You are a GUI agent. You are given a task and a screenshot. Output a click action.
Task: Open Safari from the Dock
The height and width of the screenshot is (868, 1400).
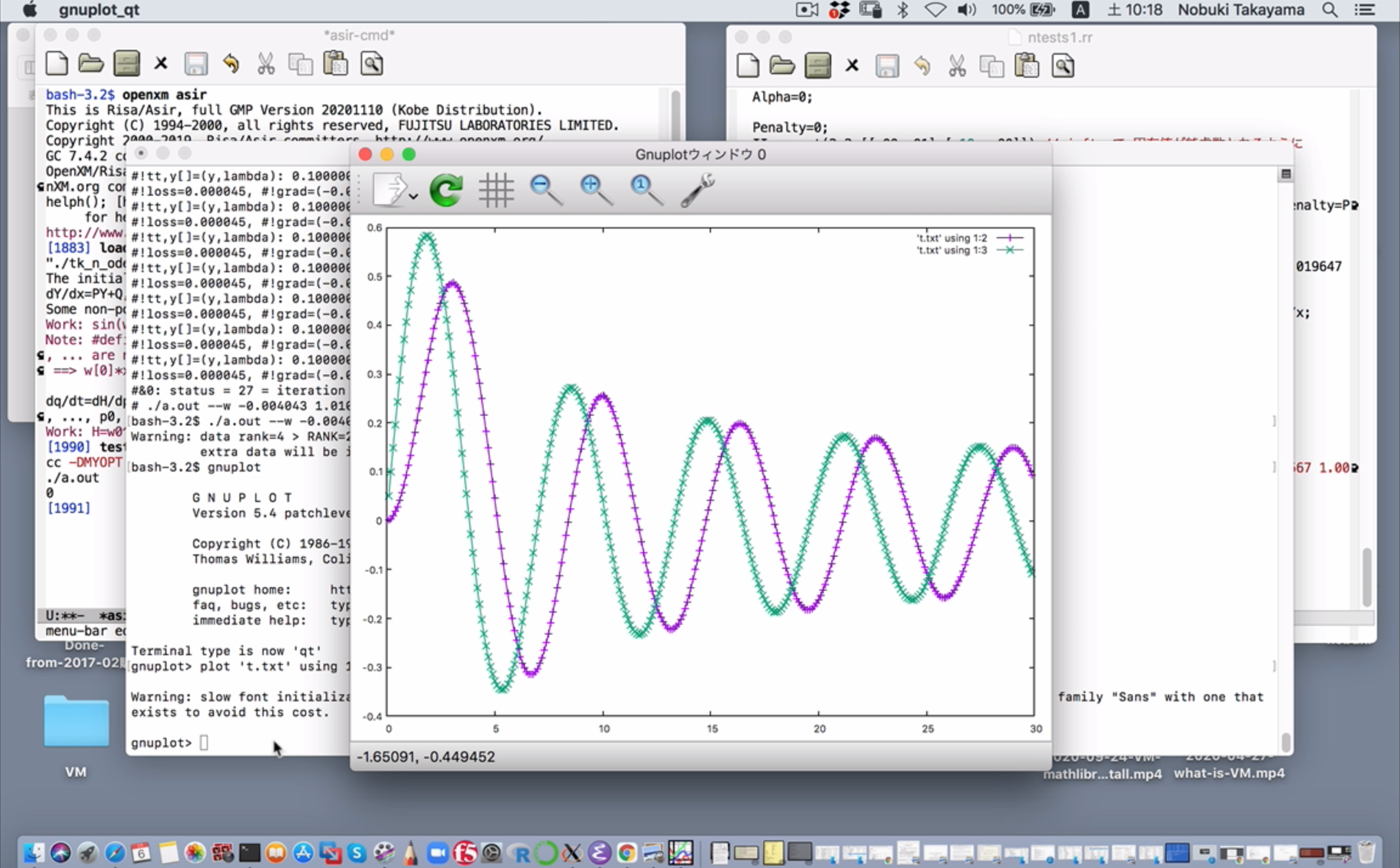click(x=114, y=852)
